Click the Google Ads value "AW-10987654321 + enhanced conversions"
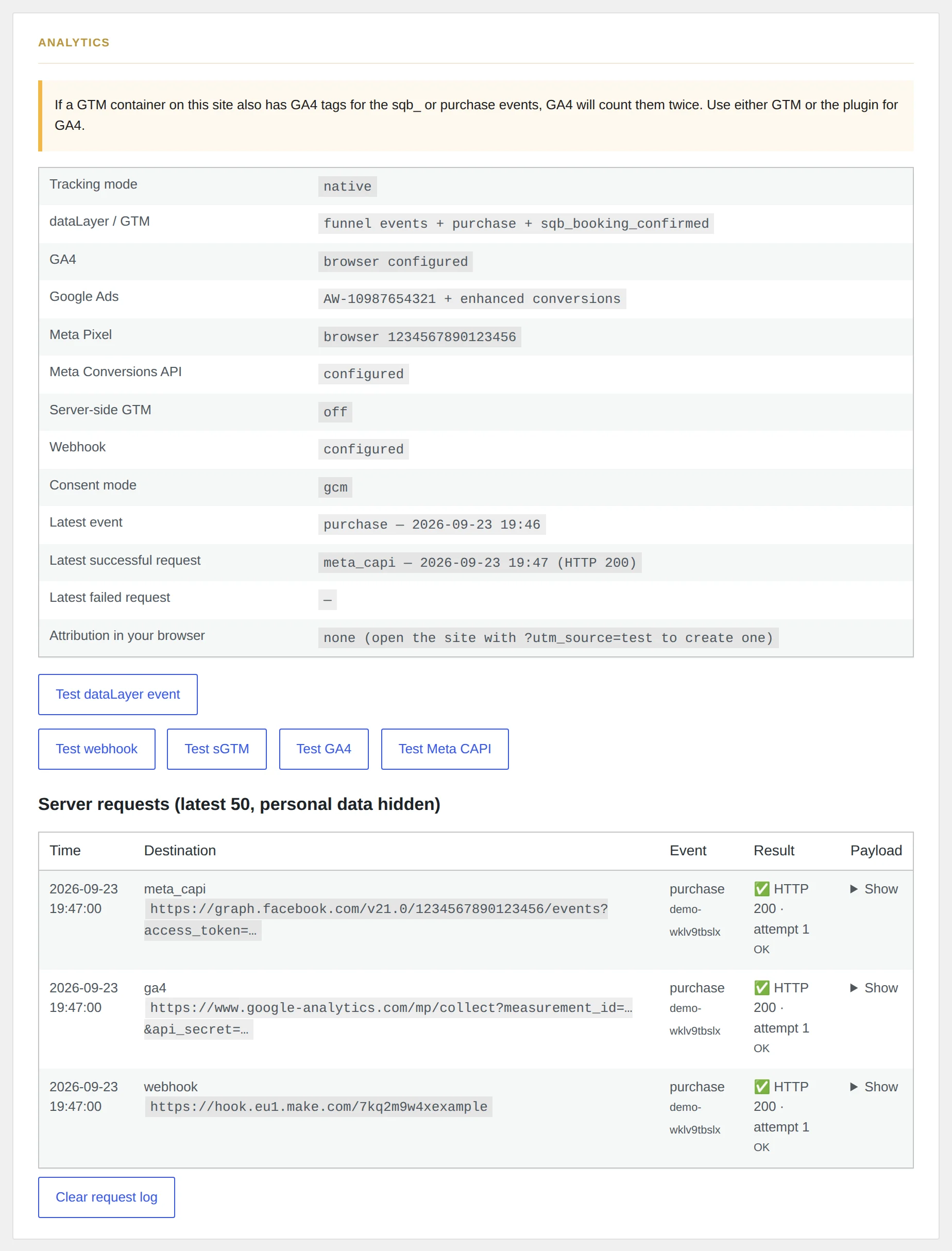Viewport: 952px width, 1251px height. [x=472, y=299]
